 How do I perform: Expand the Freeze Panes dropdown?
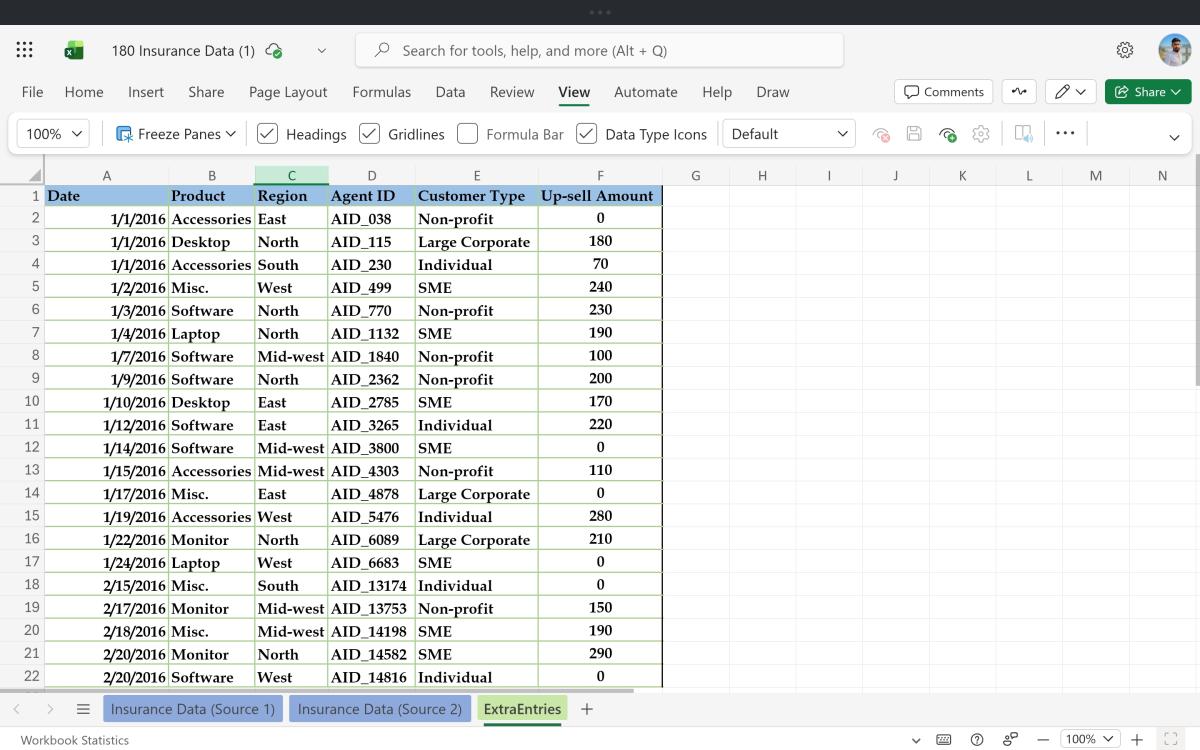click(x=177, y=134)
